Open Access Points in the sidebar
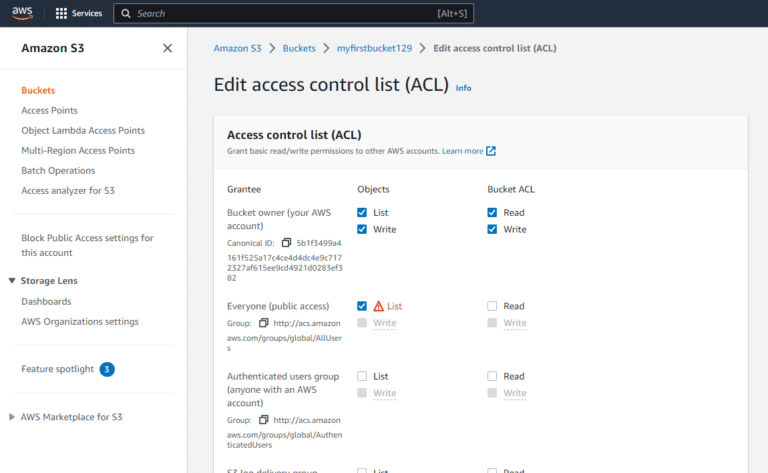This screenshot has height=473, width=768. [x=49, y=110]
